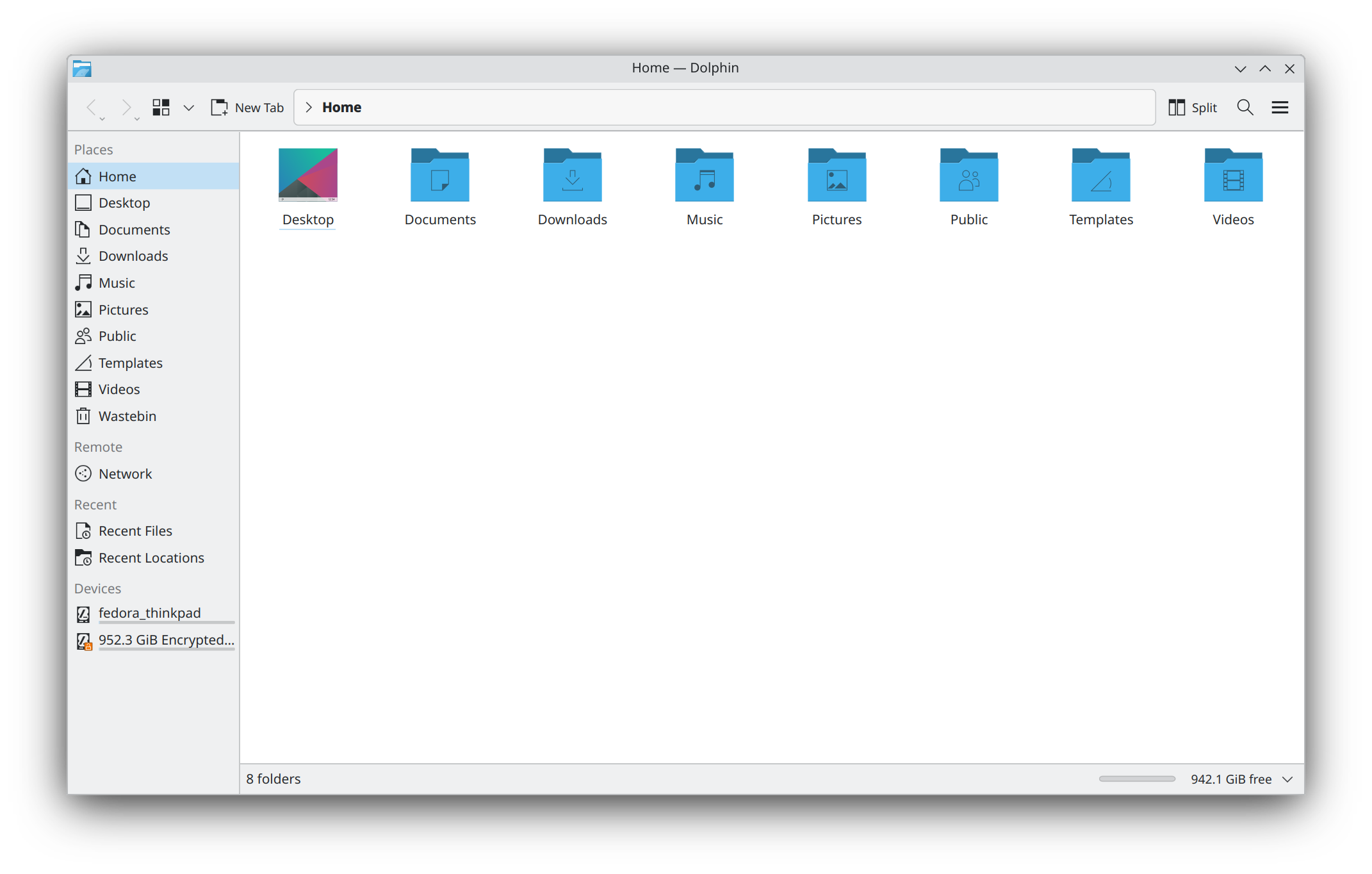The width and height of the screenshot is (1372, 874).
Task: Open the hamburger menu
Action: click(x=1279, y=107)
